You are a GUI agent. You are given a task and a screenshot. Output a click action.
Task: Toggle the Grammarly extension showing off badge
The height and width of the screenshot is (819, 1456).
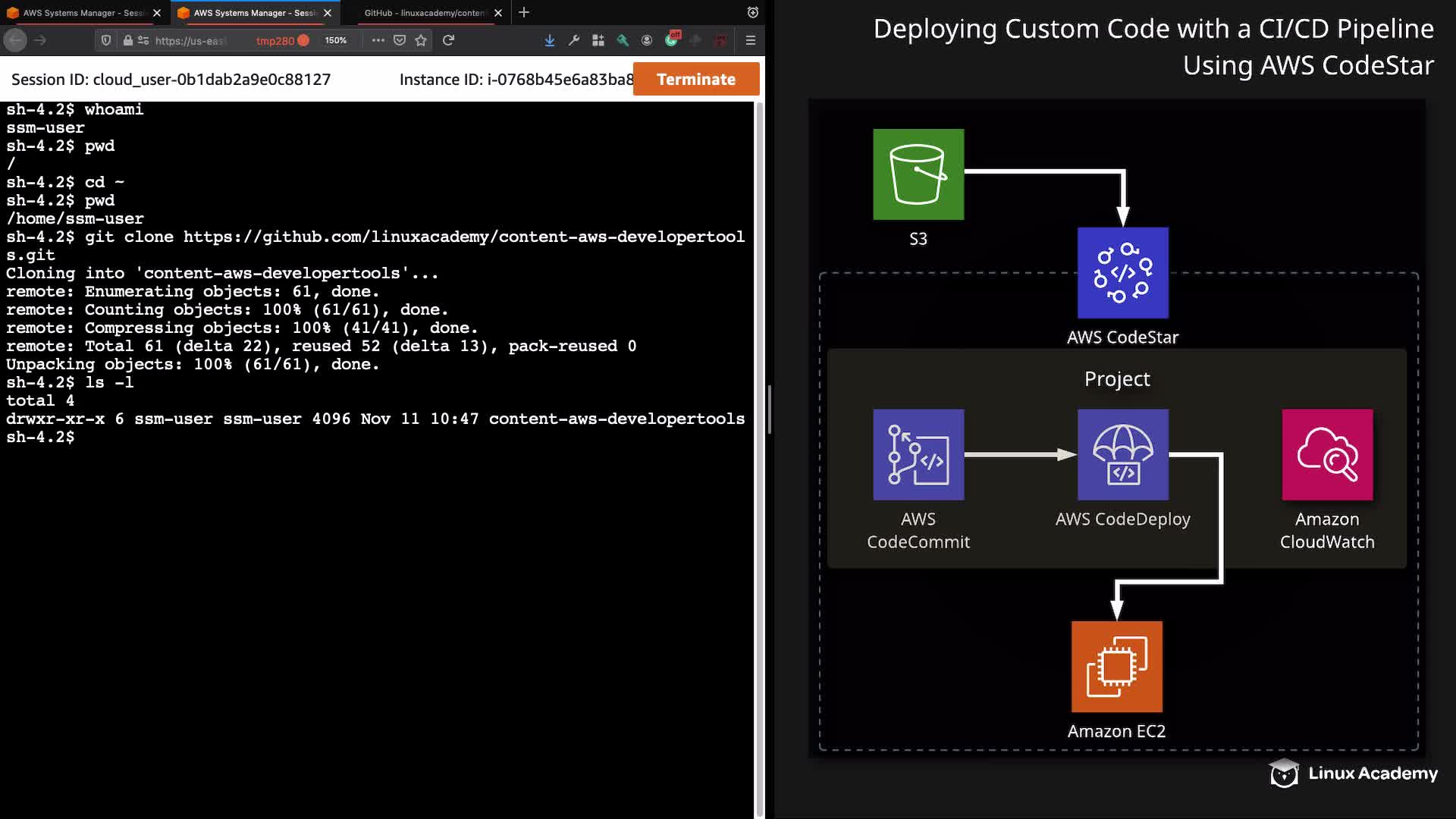pos(671,40)
